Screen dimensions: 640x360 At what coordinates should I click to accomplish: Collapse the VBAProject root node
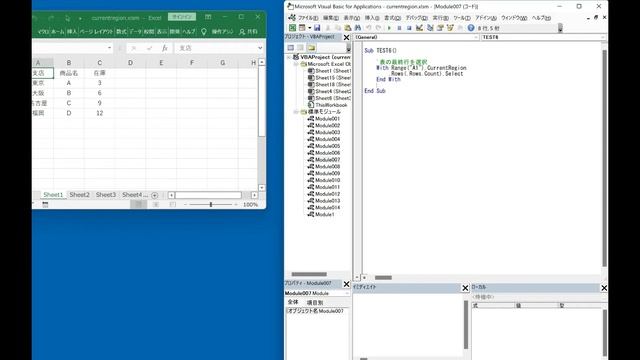[289, 57]
